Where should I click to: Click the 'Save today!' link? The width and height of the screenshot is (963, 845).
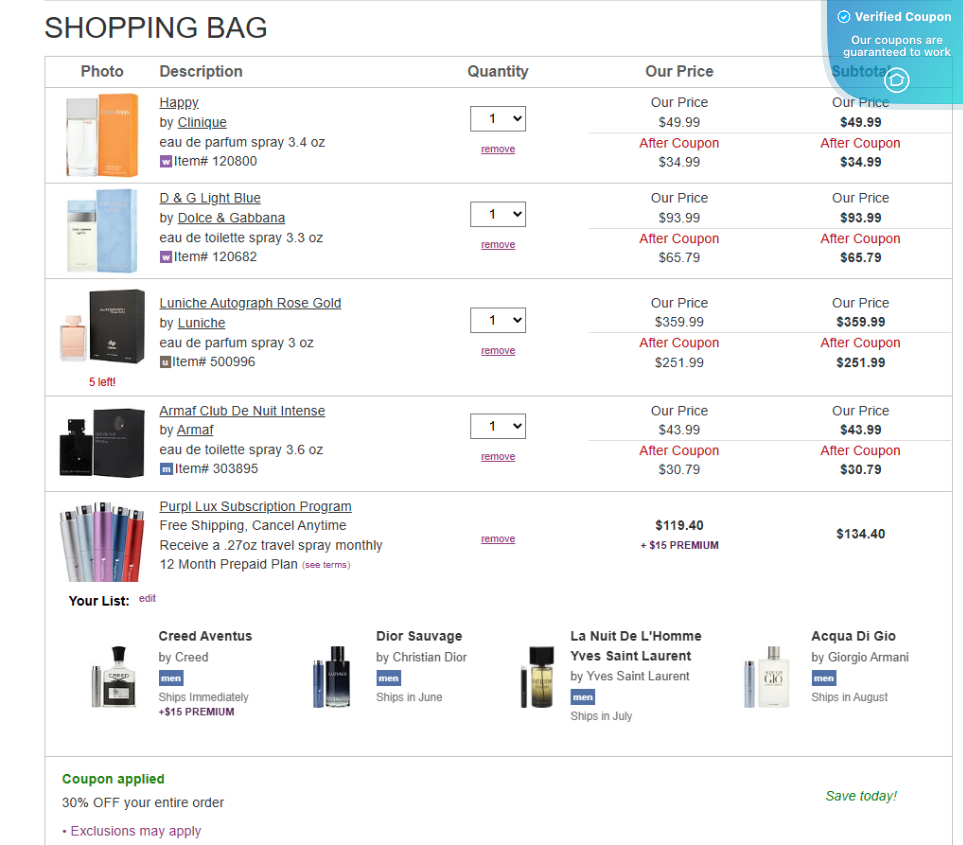[860, 796]
